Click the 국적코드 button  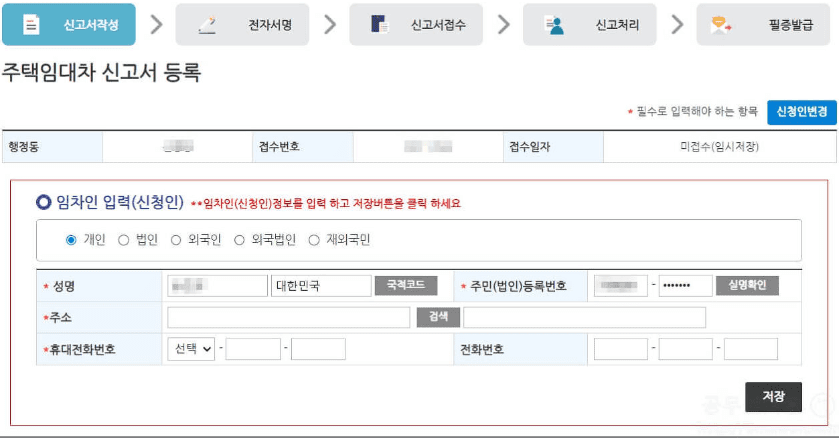click(x=406, y=286)
